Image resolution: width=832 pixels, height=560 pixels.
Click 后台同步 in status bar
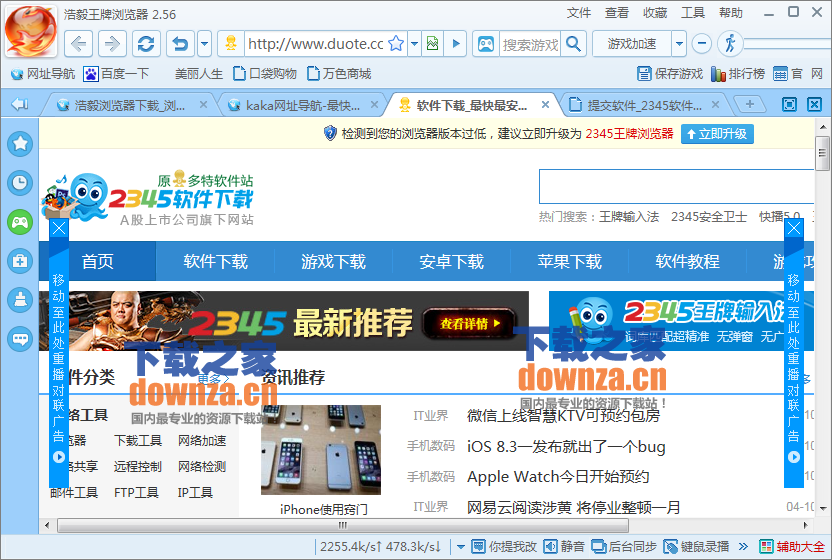point(624,546)
